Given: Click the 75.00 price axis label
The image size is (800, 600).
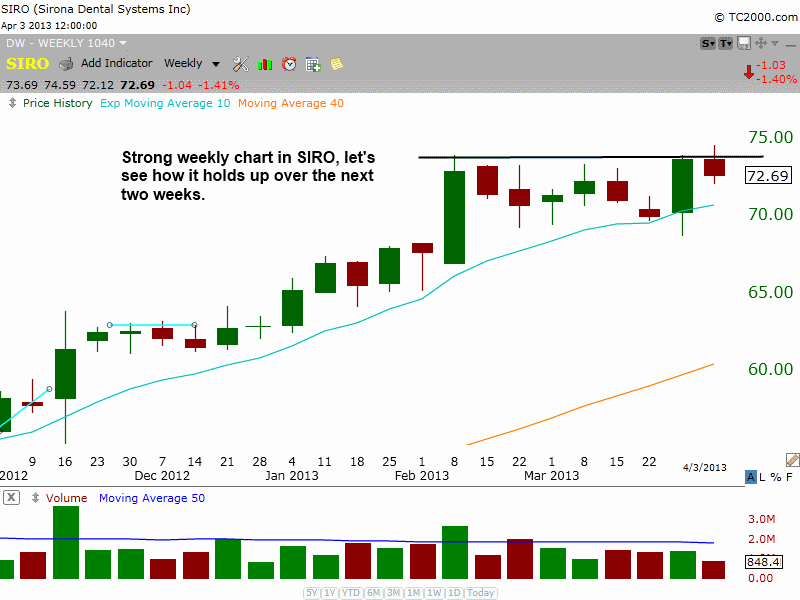Looking at the screenshot, I should coord(770,137).
